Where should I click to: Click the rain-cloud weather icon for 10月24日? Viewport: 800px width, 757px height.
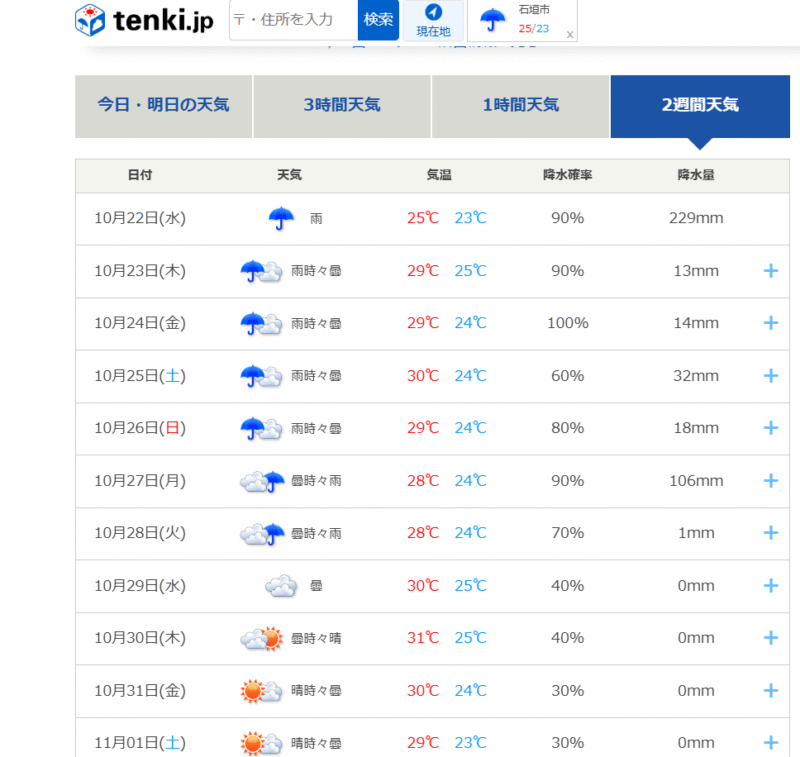pyautogui.click(x=261, y=323)
